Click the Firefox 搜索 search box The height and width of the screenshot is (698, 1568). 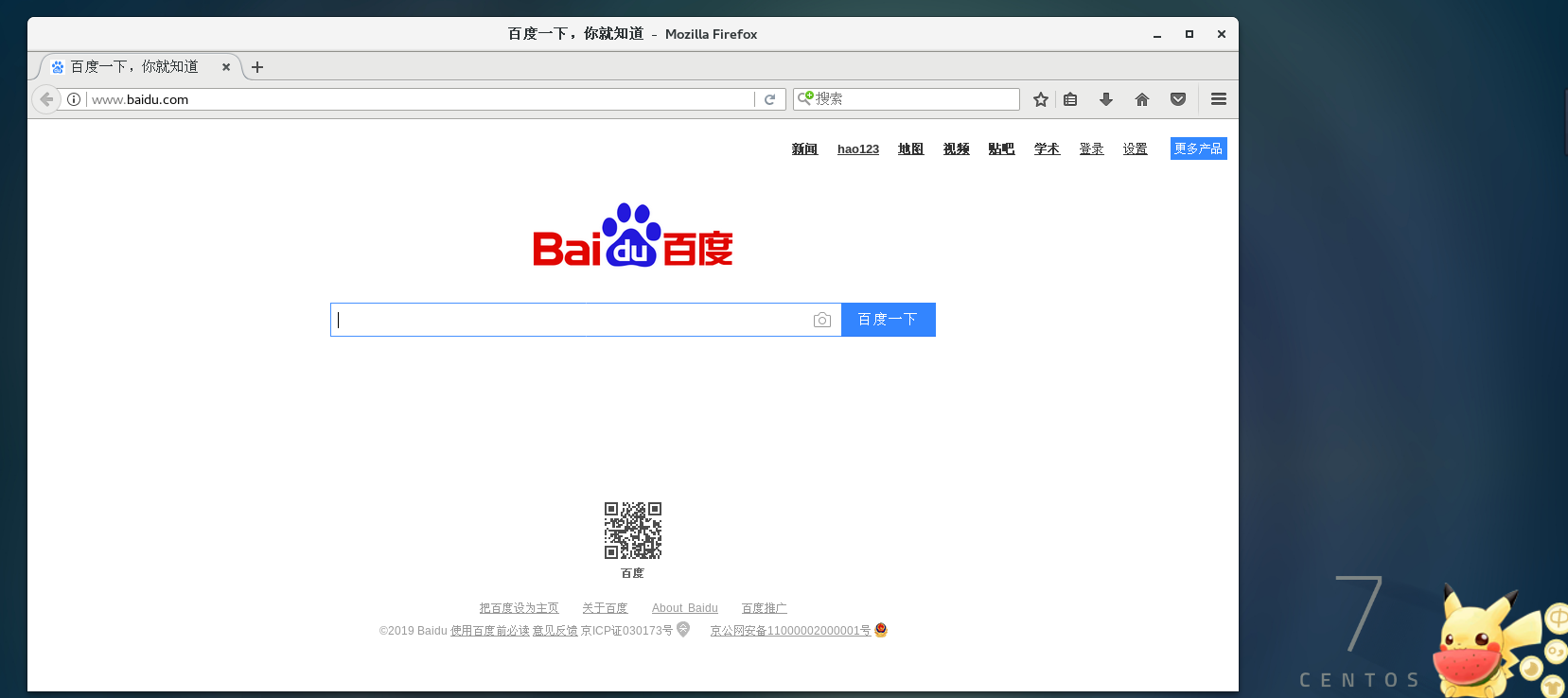[907, 98]
